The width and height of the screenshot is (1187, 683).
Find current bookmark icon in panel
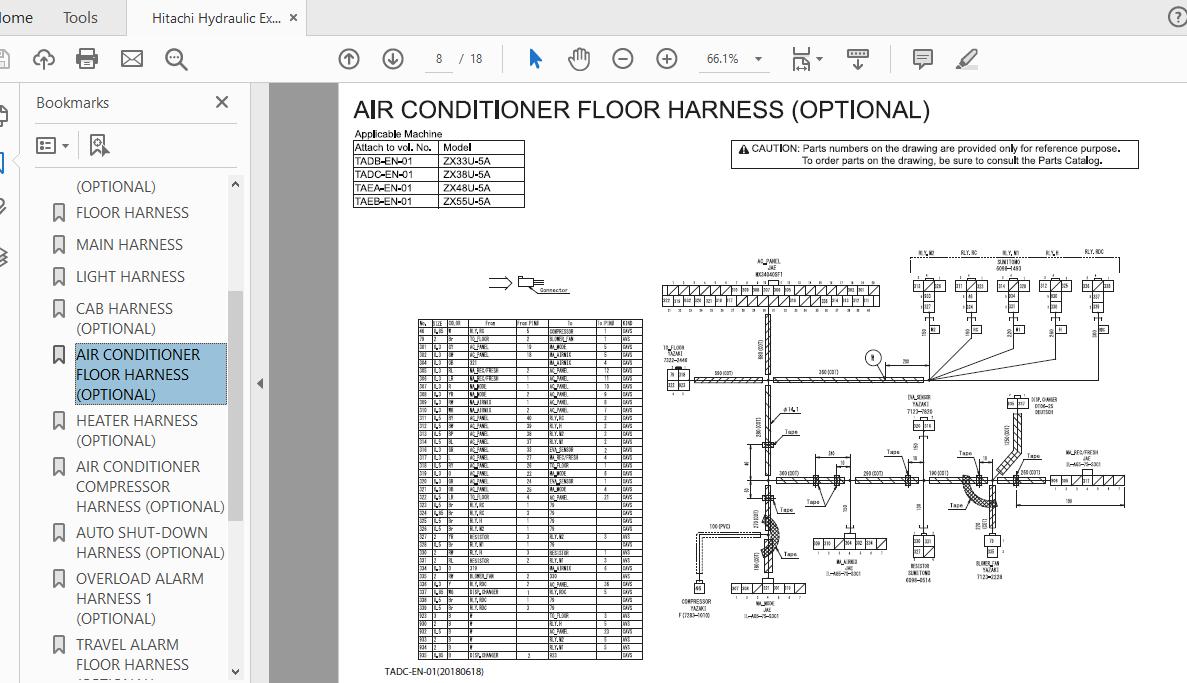coord(99,145)
